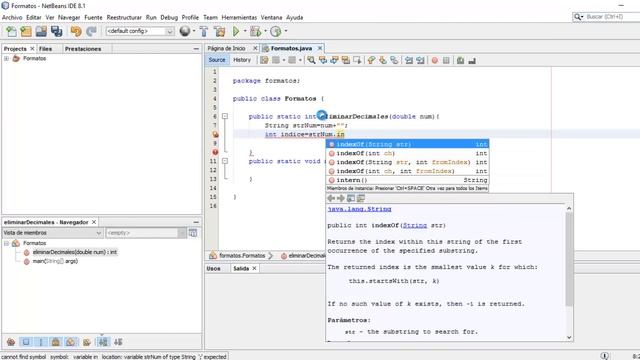Click the Debug Project toolbar icon
The height and width of the screenshot is (360, 640).
(256, 31)
